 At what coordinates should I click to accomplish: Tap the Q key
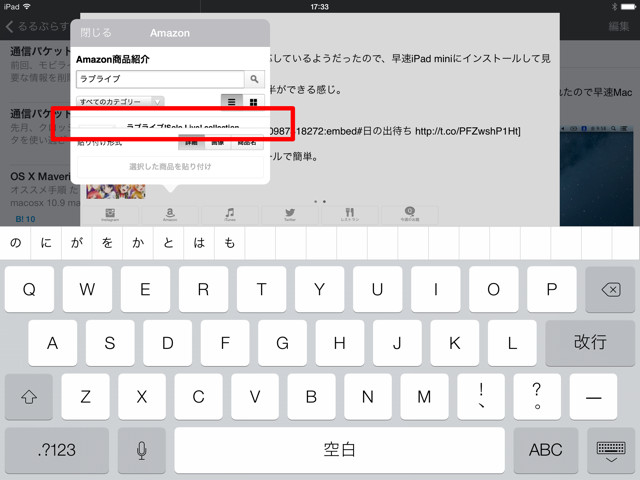[x=29, y=289]
